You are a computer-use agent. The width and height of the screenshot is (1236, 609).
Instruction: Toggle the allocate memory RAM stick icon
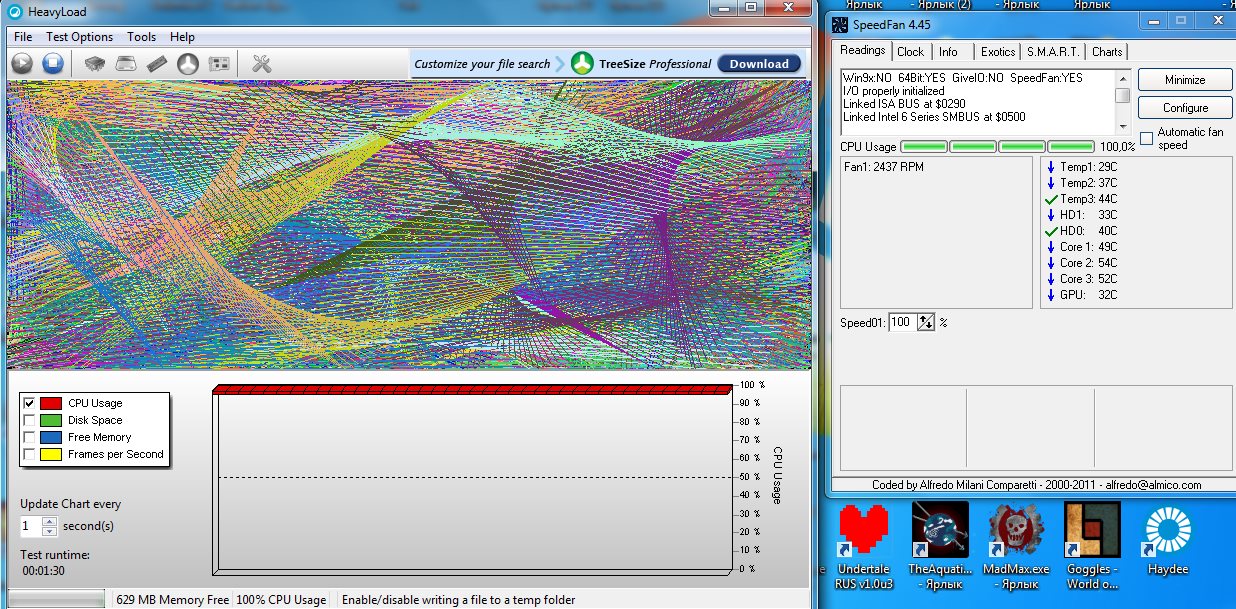click(x=157, y=64)
